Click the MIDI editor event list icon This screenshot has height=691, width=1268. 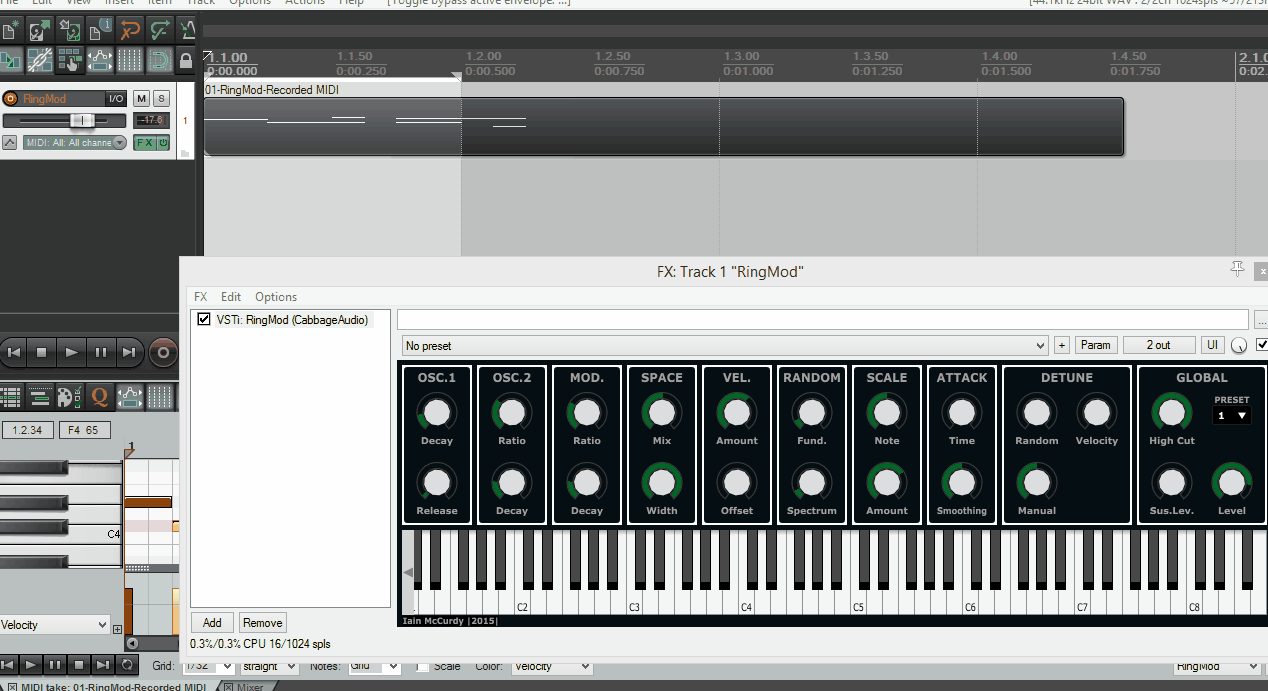(x=9, y=397)
